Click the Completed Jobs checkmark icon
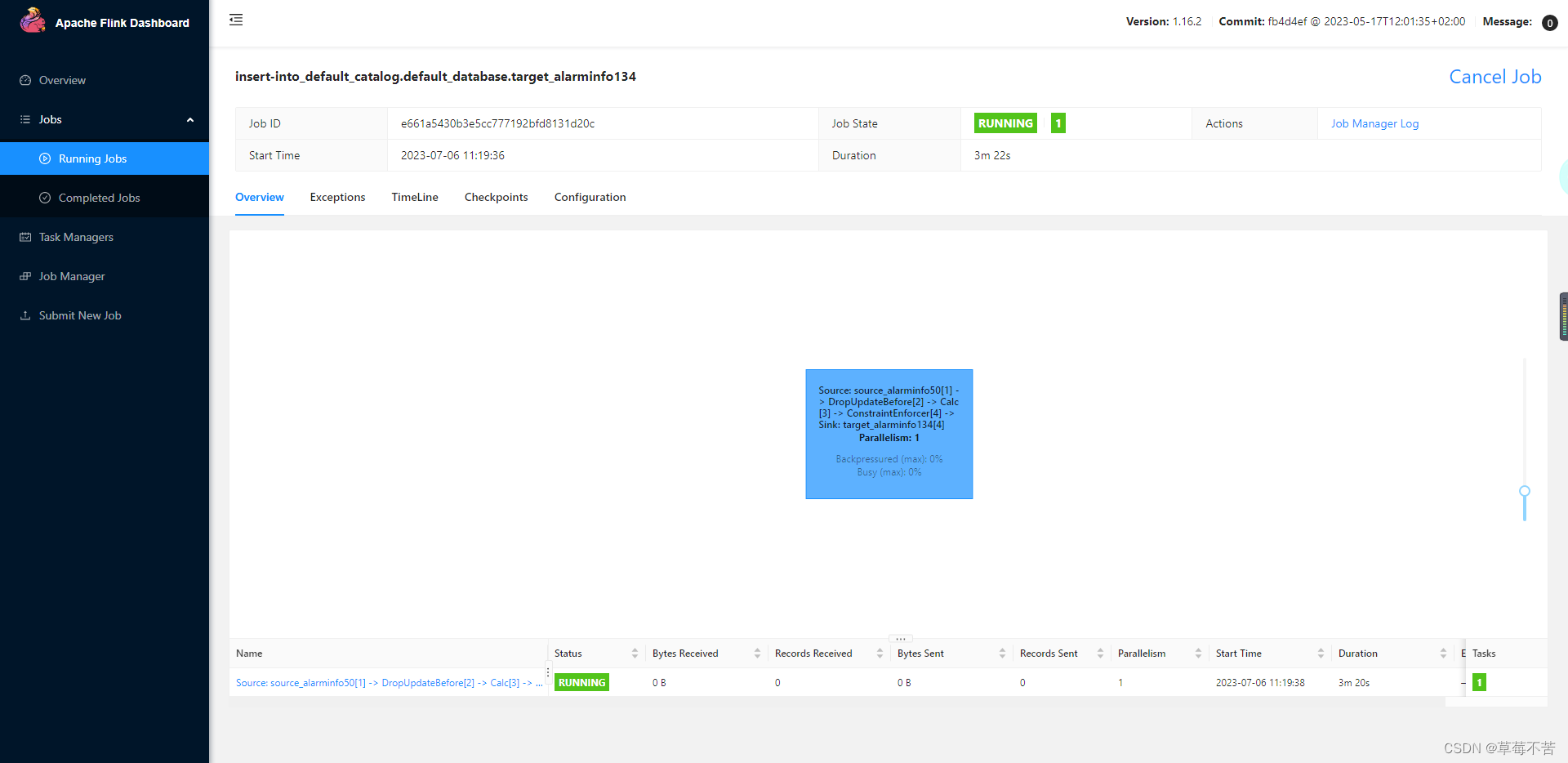The height and width of the screenshot is (763, 1568). [x=45, y=198]
